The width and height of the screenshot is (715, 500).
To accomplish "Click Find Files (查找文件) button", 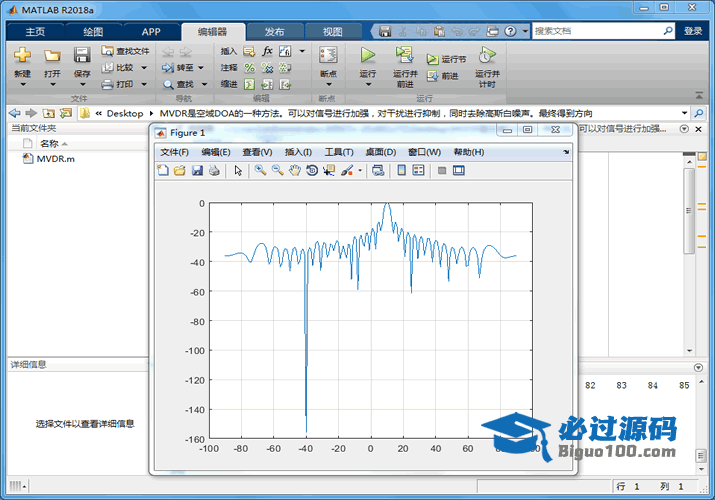I will pos(125,51).
